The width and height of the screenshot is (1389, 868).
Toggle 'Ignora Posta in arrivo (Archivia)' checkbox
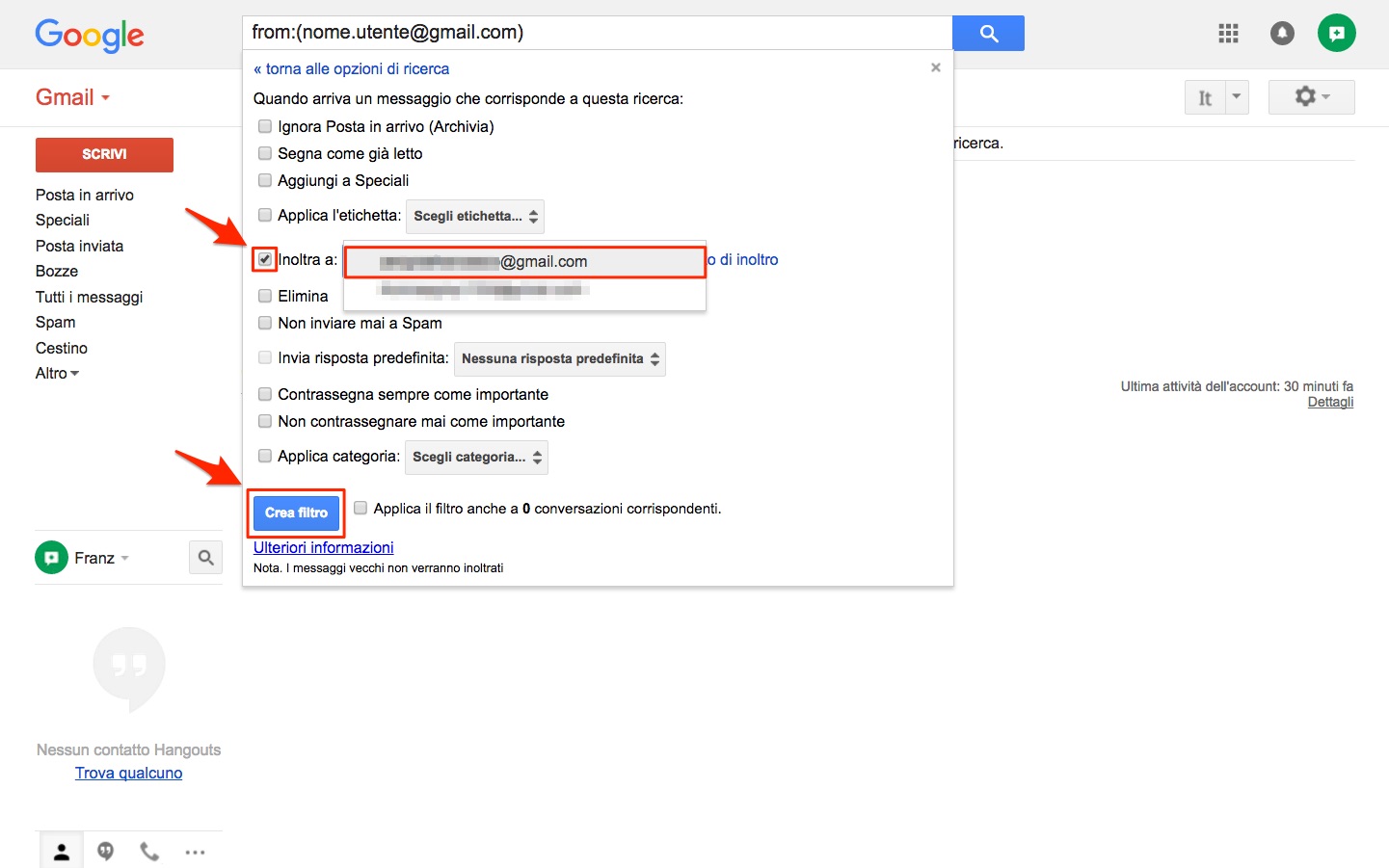[x=265, y=126]
